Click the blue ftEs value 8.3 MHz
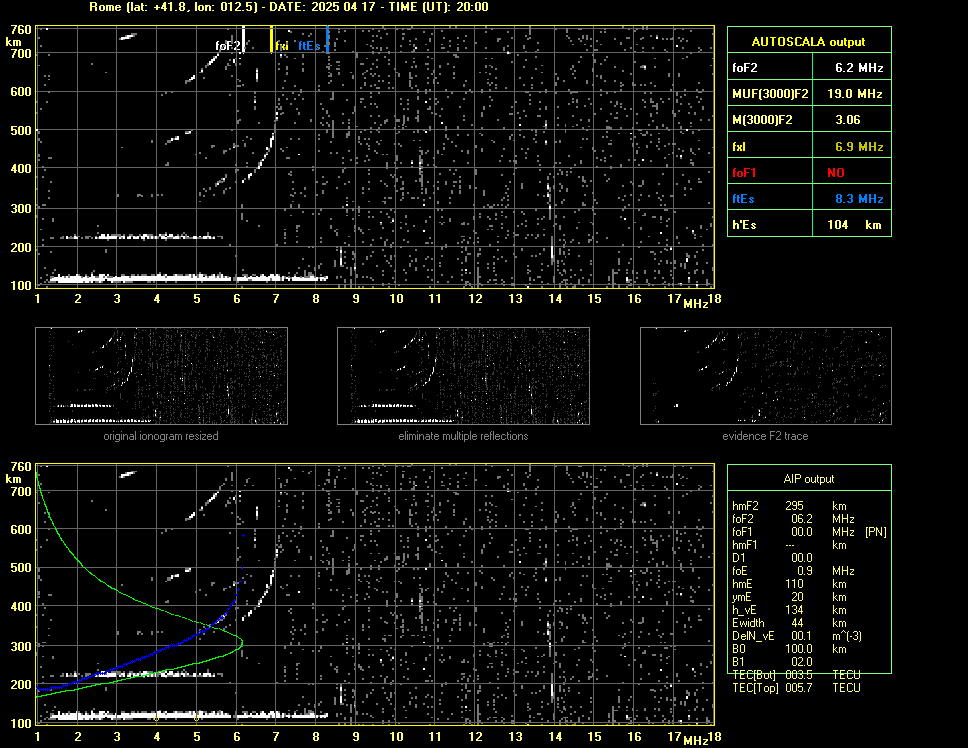 click(x=859, y=199)
